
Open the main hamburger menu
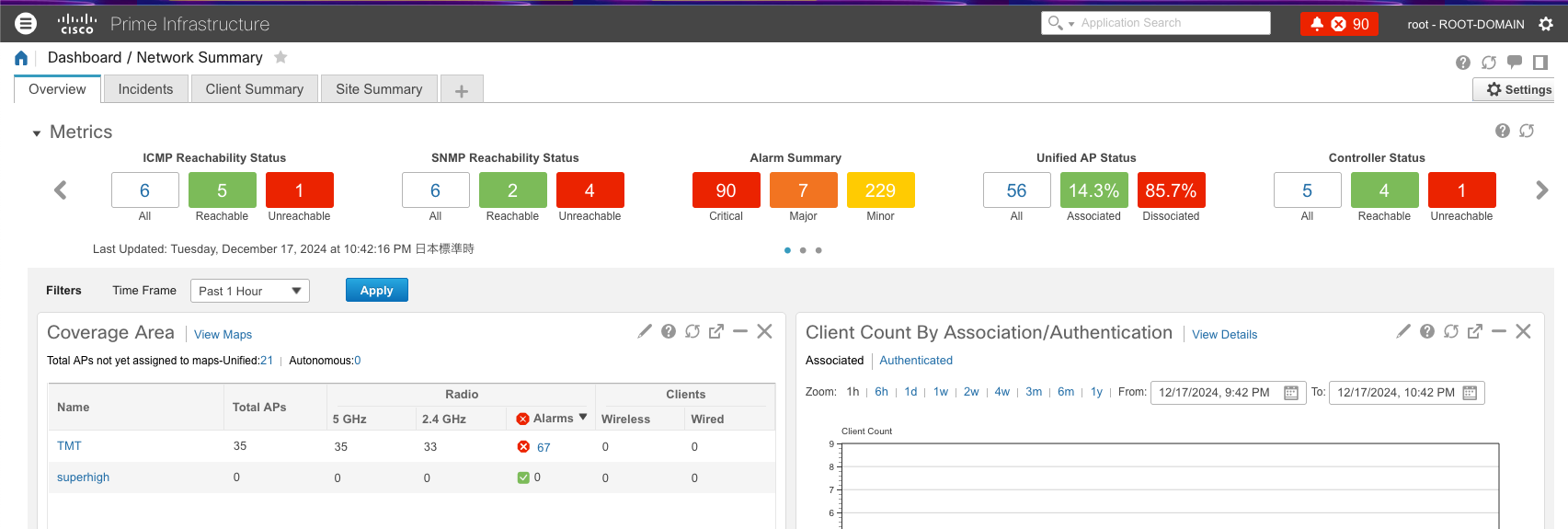coord(26,24)
